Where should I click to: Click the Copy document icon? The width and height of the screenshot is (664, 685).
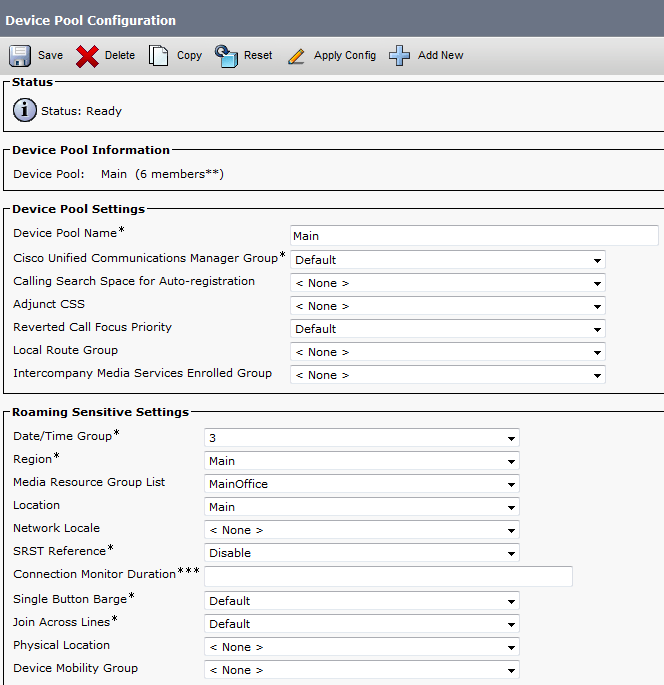[x=159, y=56]
